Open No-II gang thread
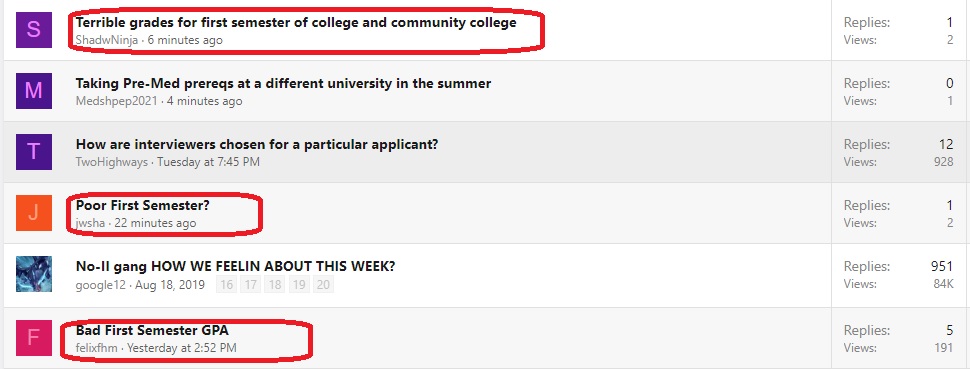This screenshot has width=970, height=369. pyautogui.click(x=235, y=266)
